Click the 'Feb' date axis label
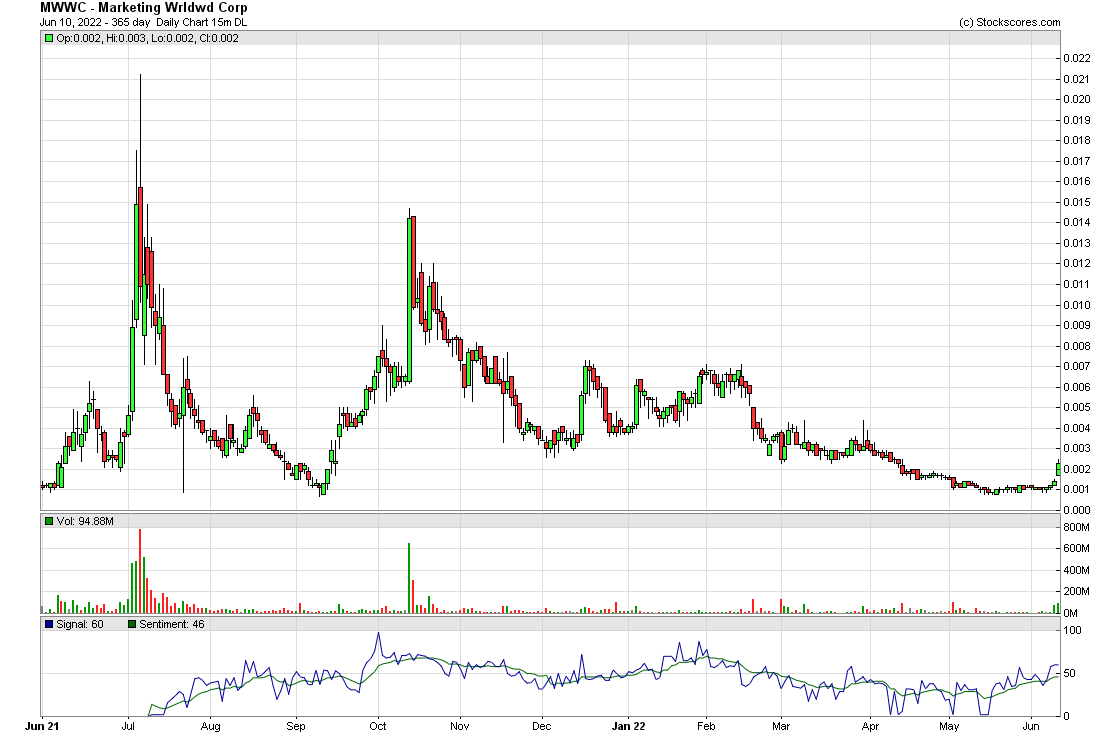 click(x=706, y=726)
